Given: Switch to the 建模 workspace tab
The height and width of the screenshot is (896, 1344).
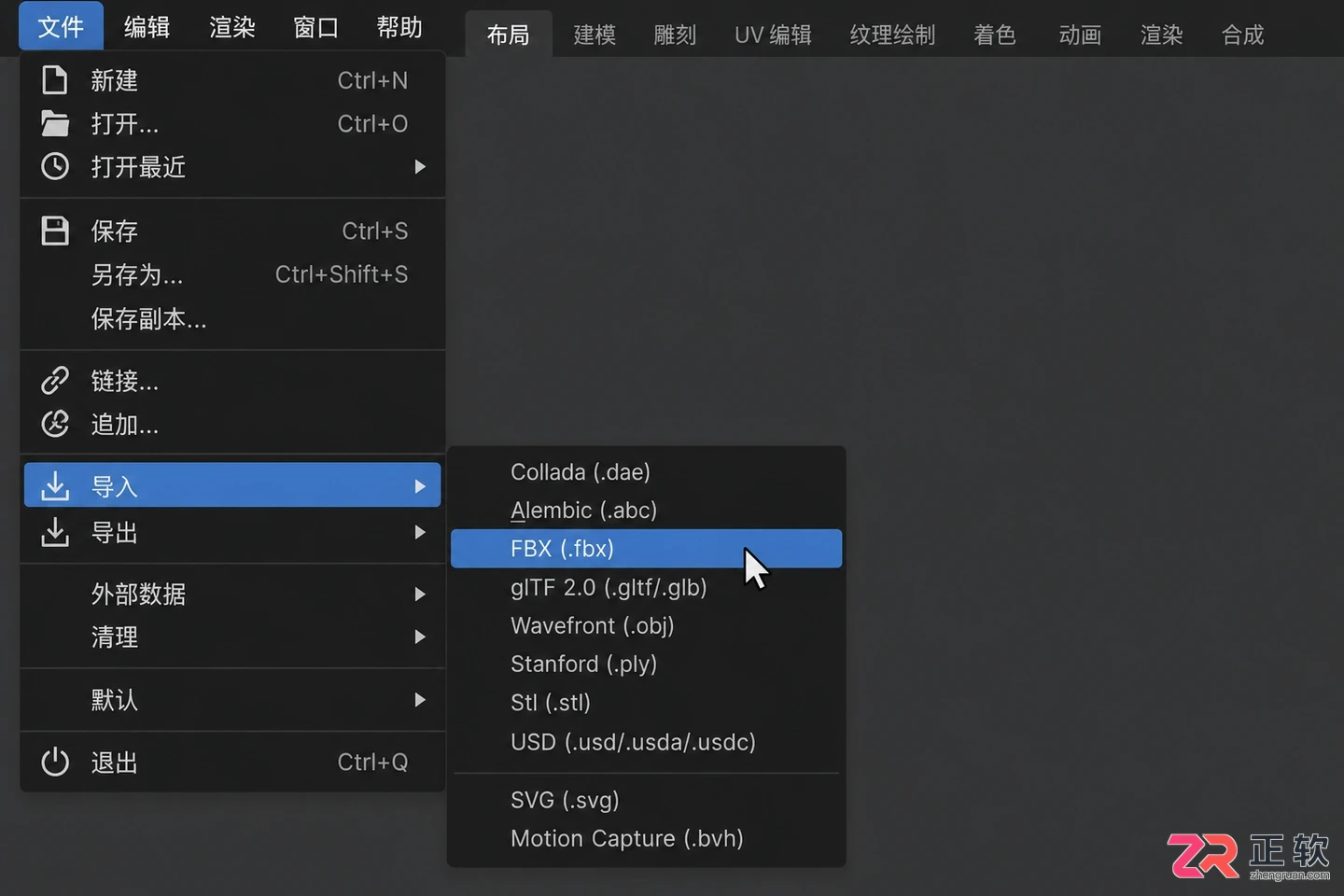Looking at the screenshot, I should coord(595,35).
